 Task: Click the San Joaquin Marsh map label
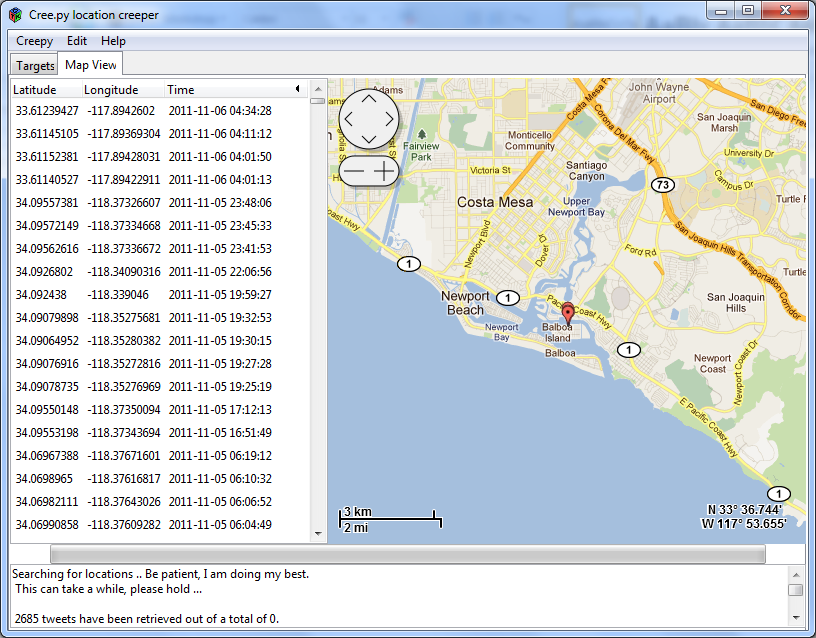coord(724,122)
